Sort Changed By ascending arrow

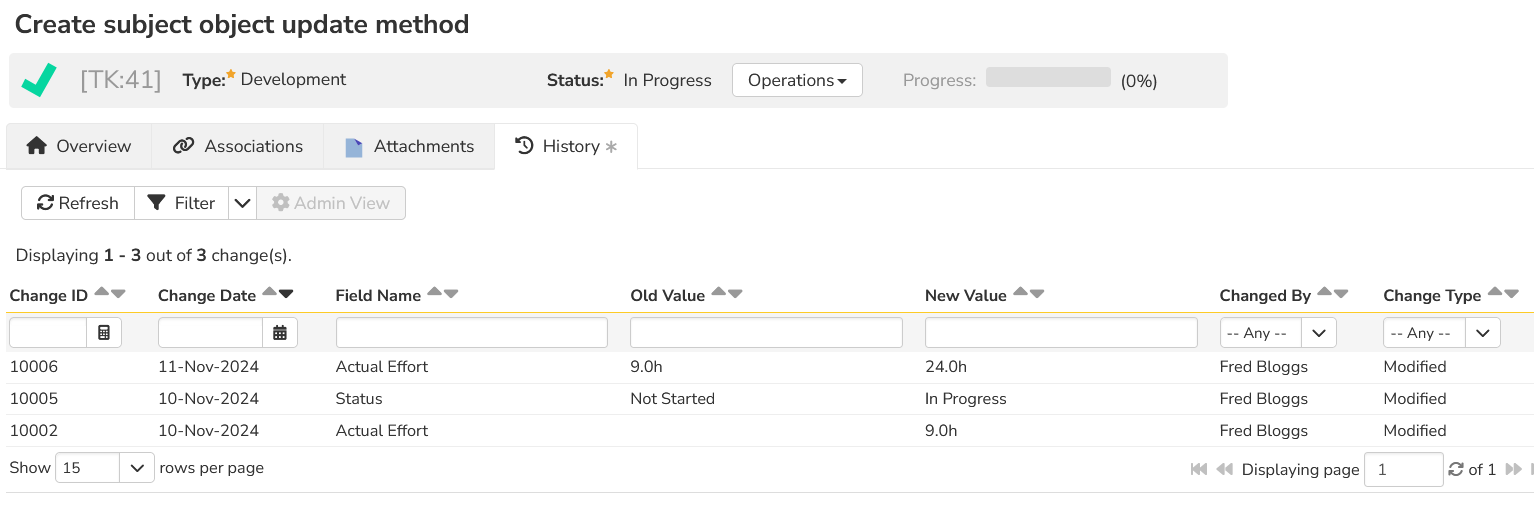1324,293
